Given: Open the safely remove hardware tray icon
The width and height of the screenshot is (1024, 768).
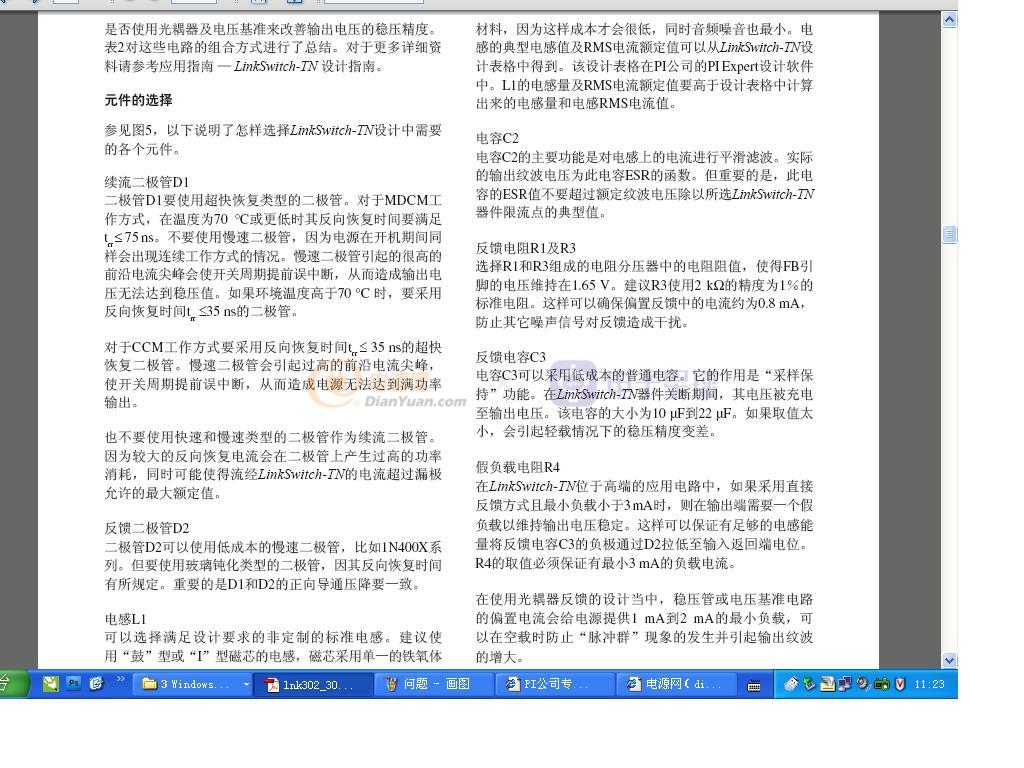Looking at the screenshot, I should click(x=810, y=684).
